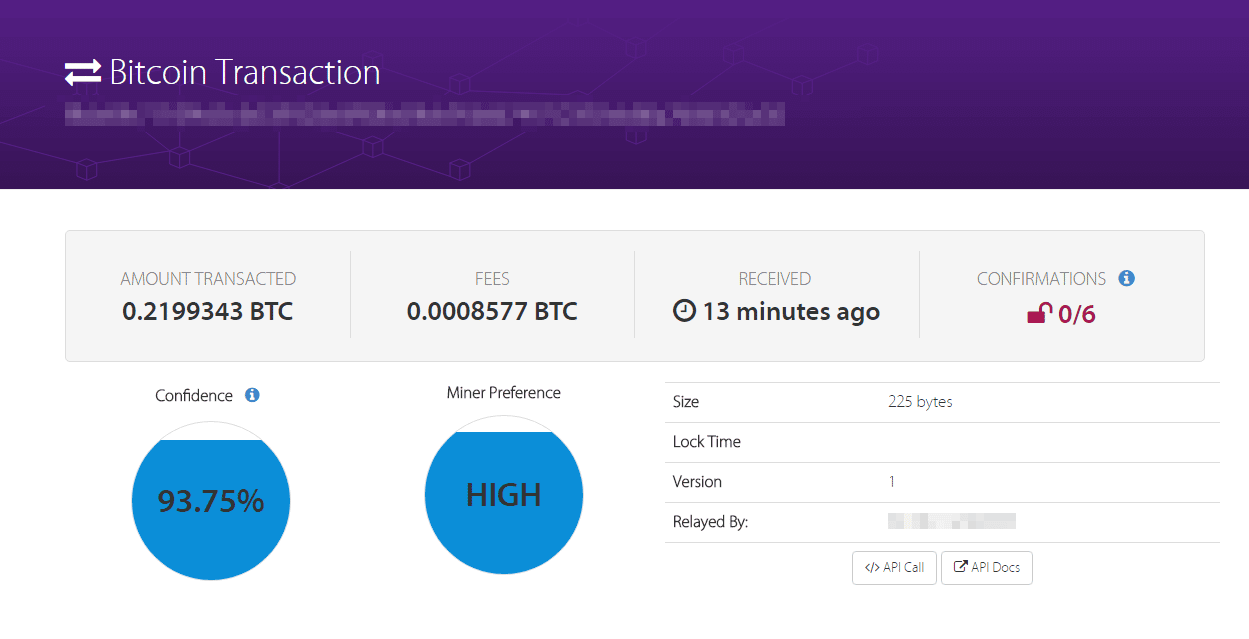The width and height of the screenshot is (1249, 639).
Task: Click the blurred Relayed By address
Action: (952, 521)
